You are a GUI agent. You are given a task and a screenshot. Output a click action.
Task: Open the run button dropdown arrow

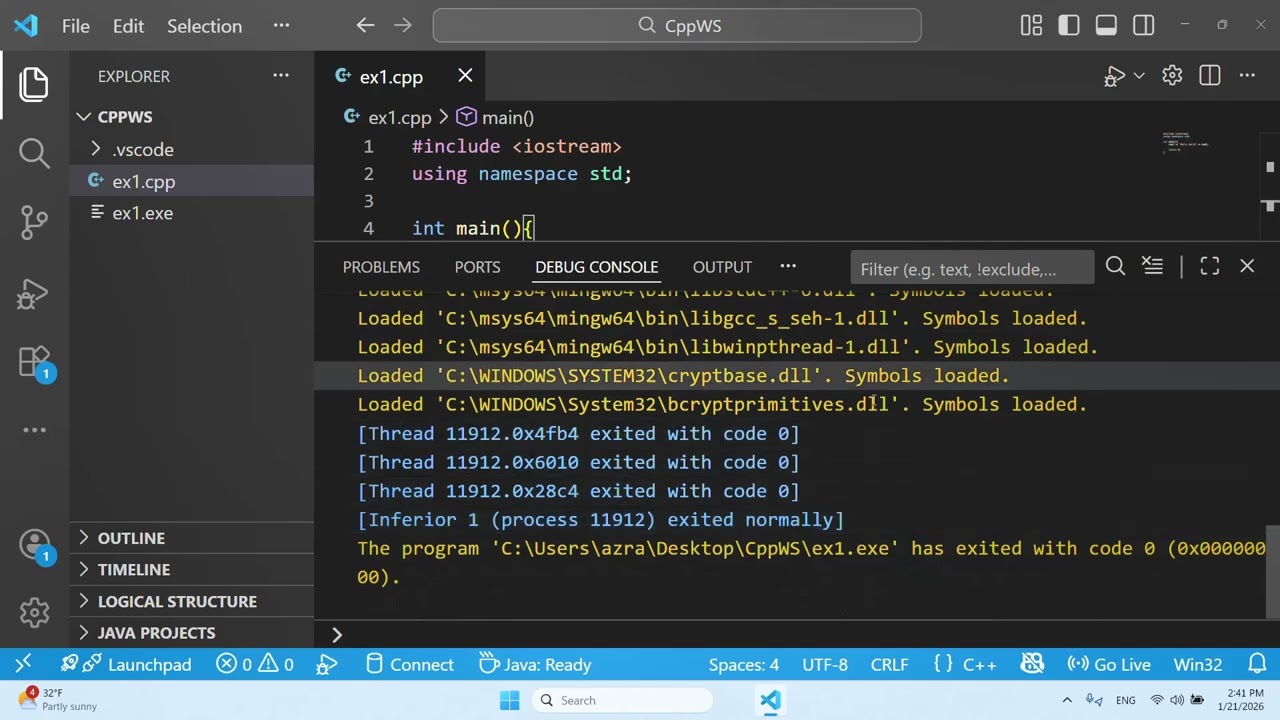click(x=1139, y=76)
